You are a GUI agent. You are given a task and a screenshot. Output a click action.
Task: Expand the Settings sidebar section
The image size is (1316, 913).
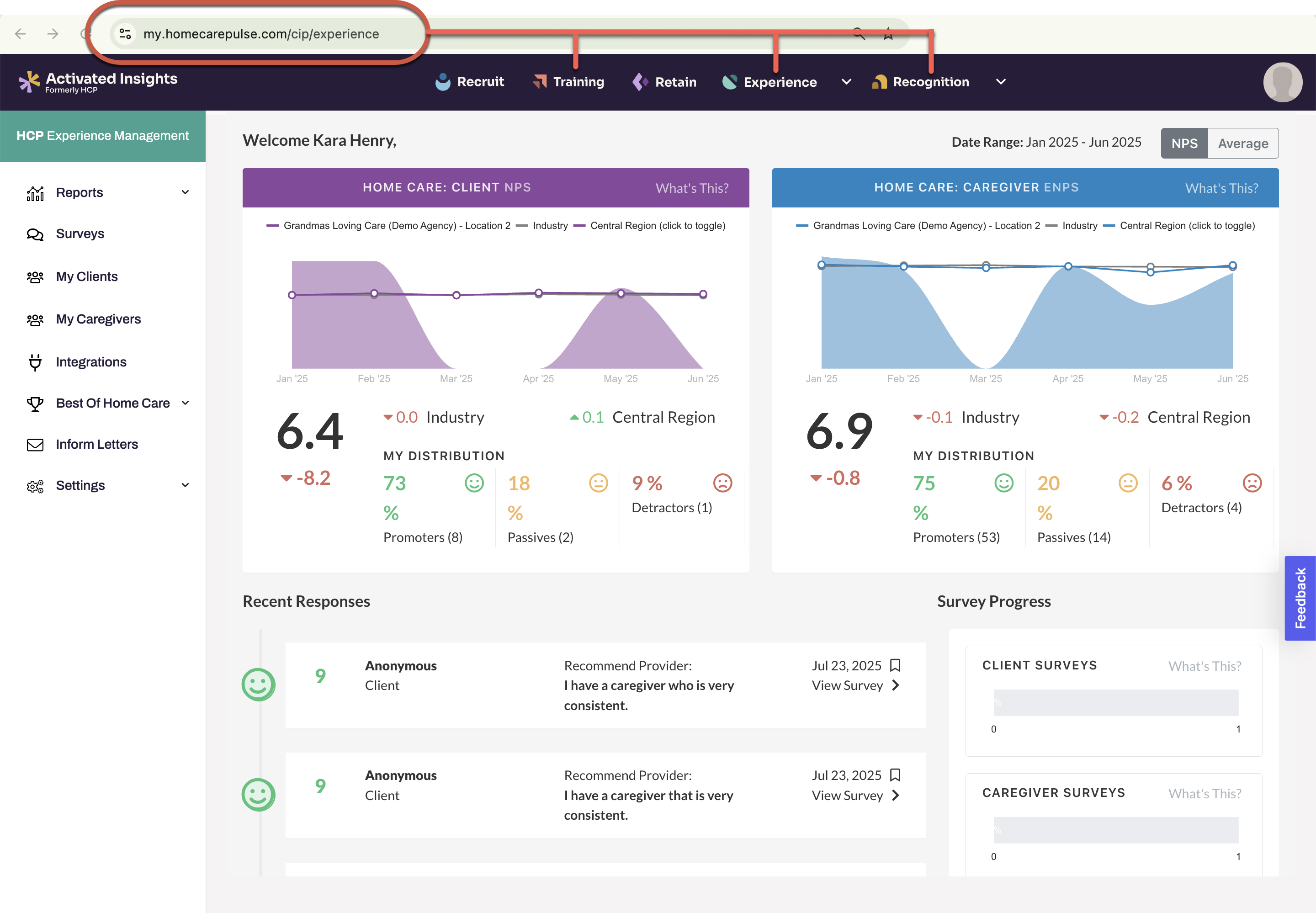point(184,484)
